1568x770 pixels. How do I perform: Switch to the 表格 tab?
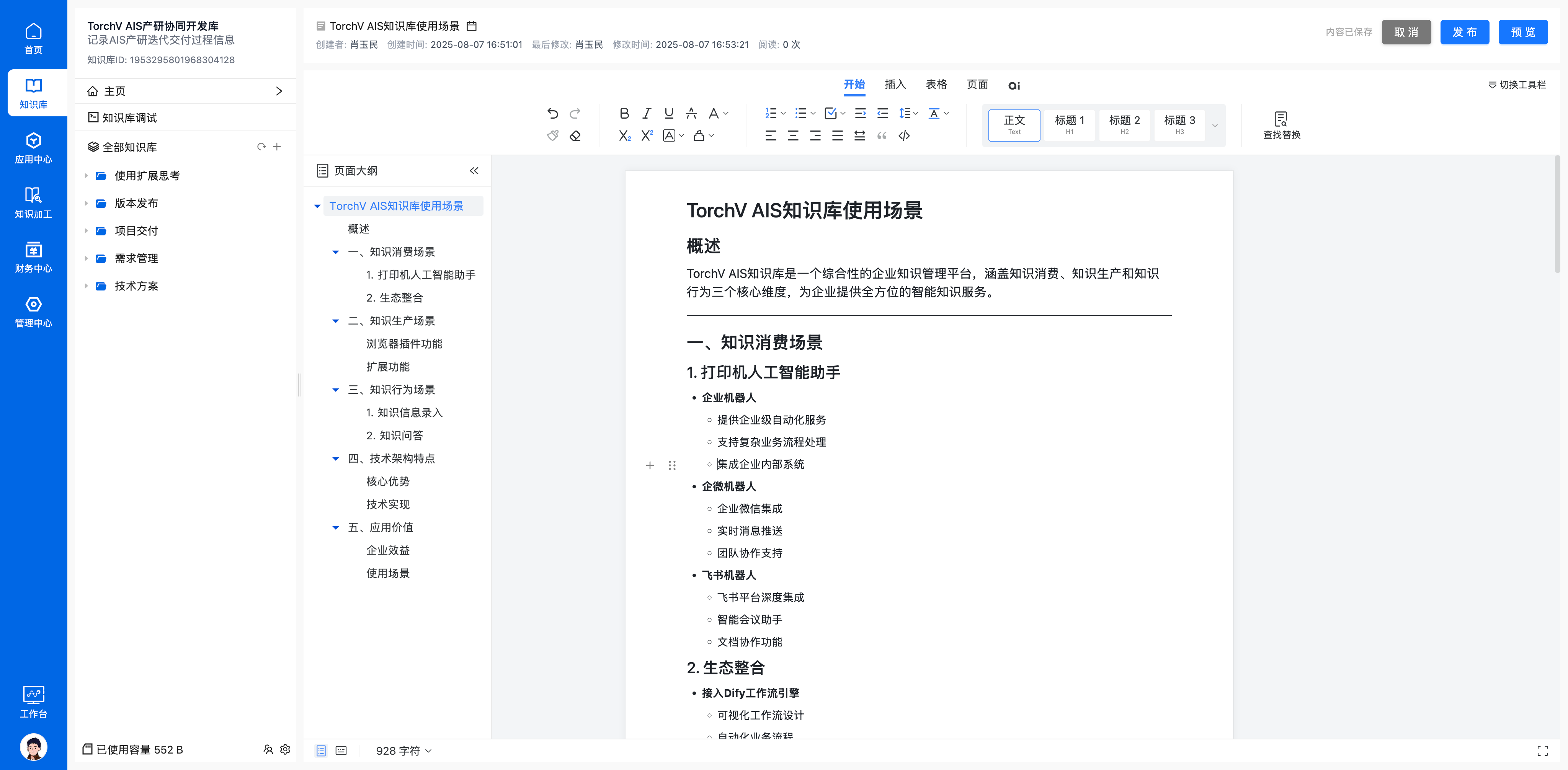(936, 85)
